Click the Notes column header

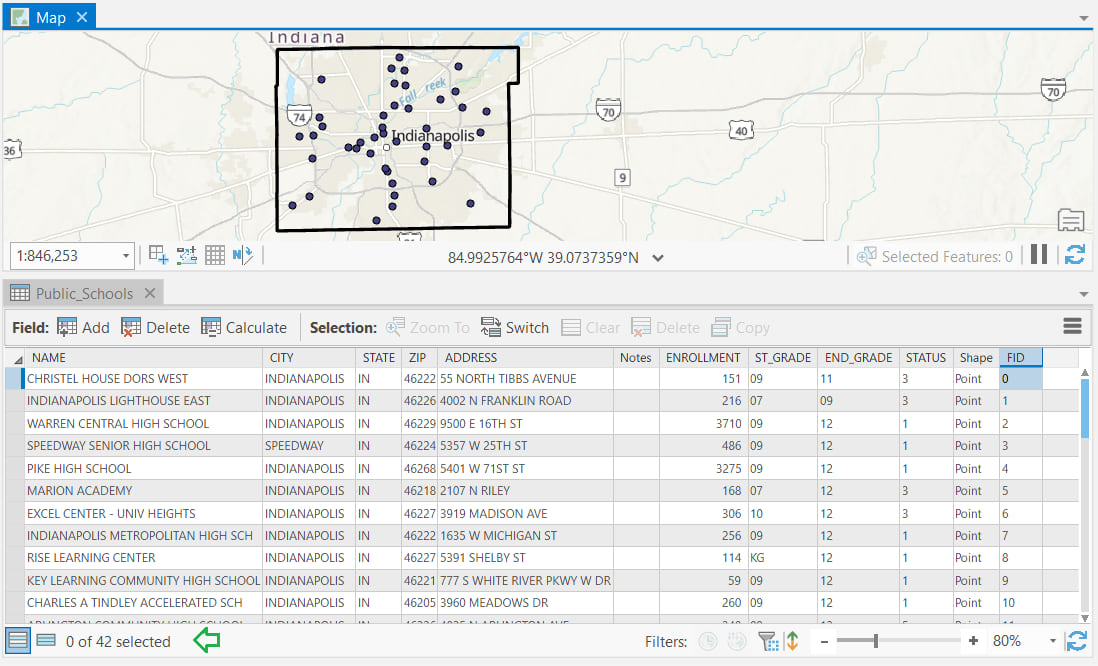pyautogui.click(x=636, y=358)
